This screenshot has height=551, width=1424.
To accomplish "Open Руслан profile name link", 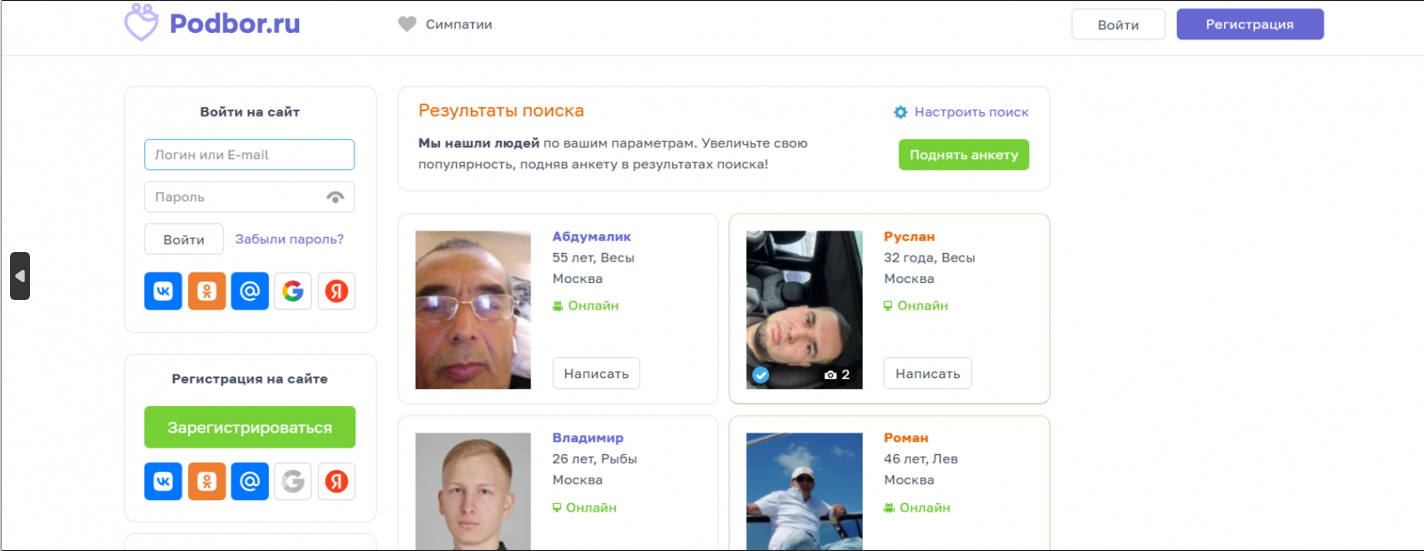I will tap(910, 237).
